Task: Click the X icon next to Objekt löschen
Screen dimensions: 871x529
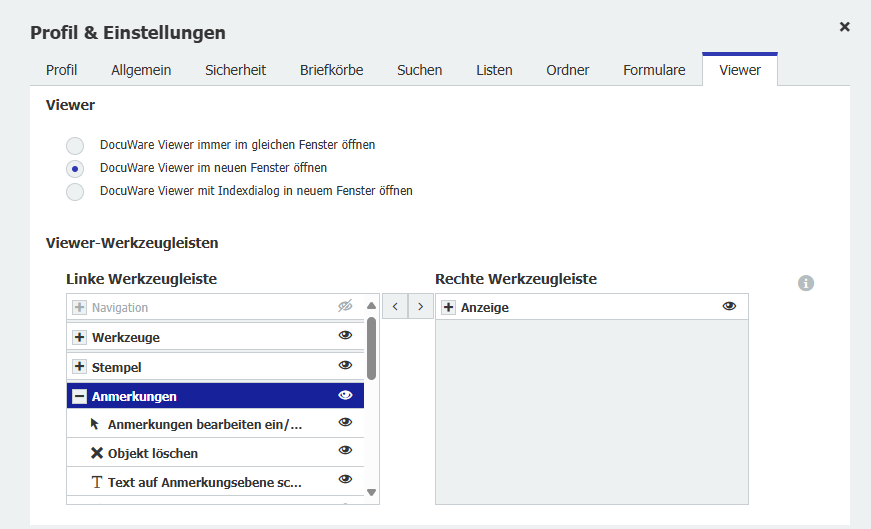Action: tap(97, 453)
